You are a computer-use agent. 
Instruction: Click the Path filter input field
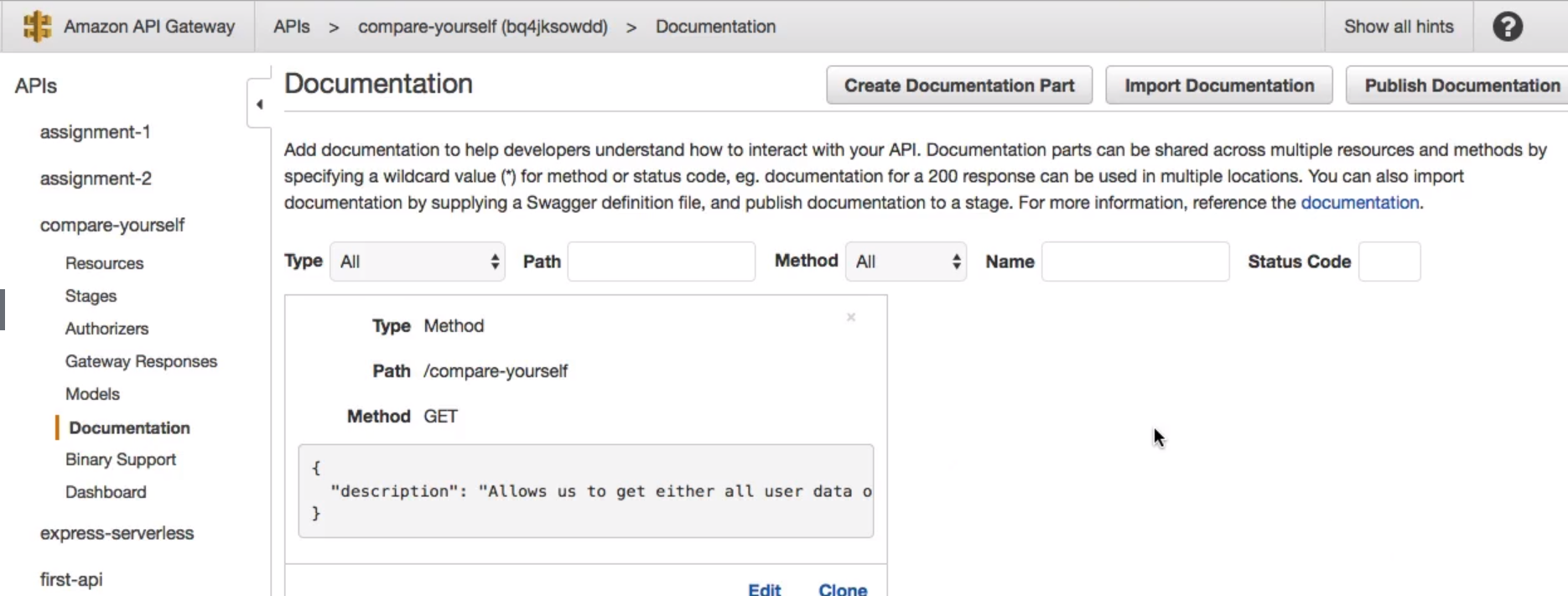[662, 262]
